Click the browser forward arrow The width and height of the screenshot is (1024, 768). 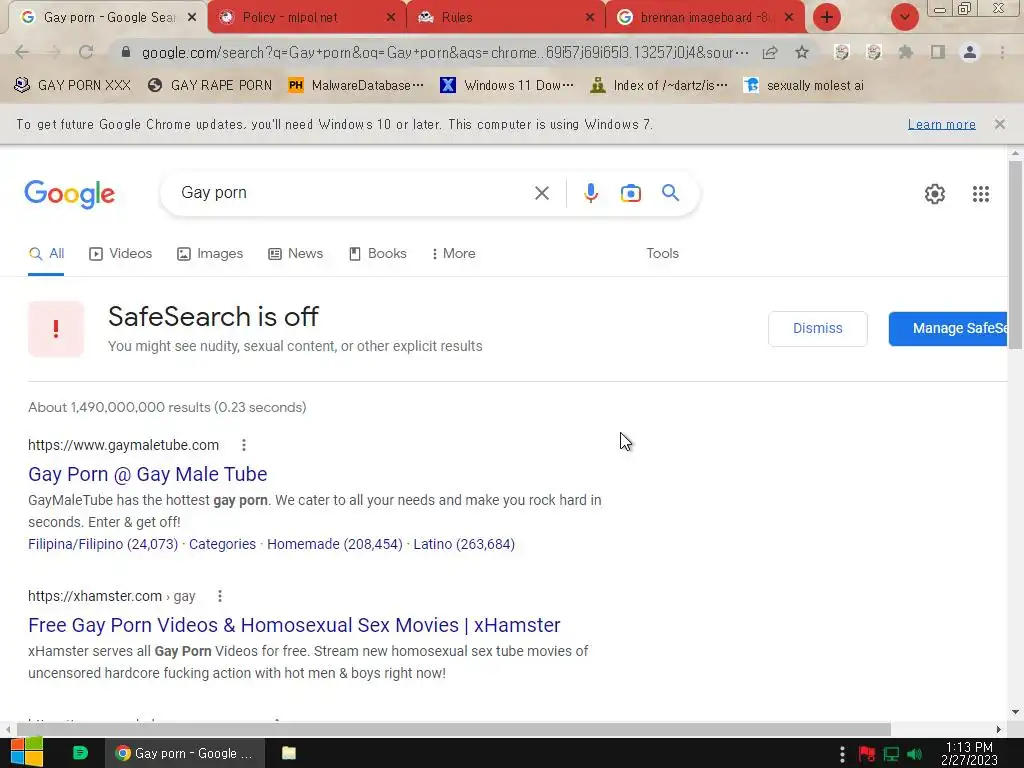click(54, 52)
